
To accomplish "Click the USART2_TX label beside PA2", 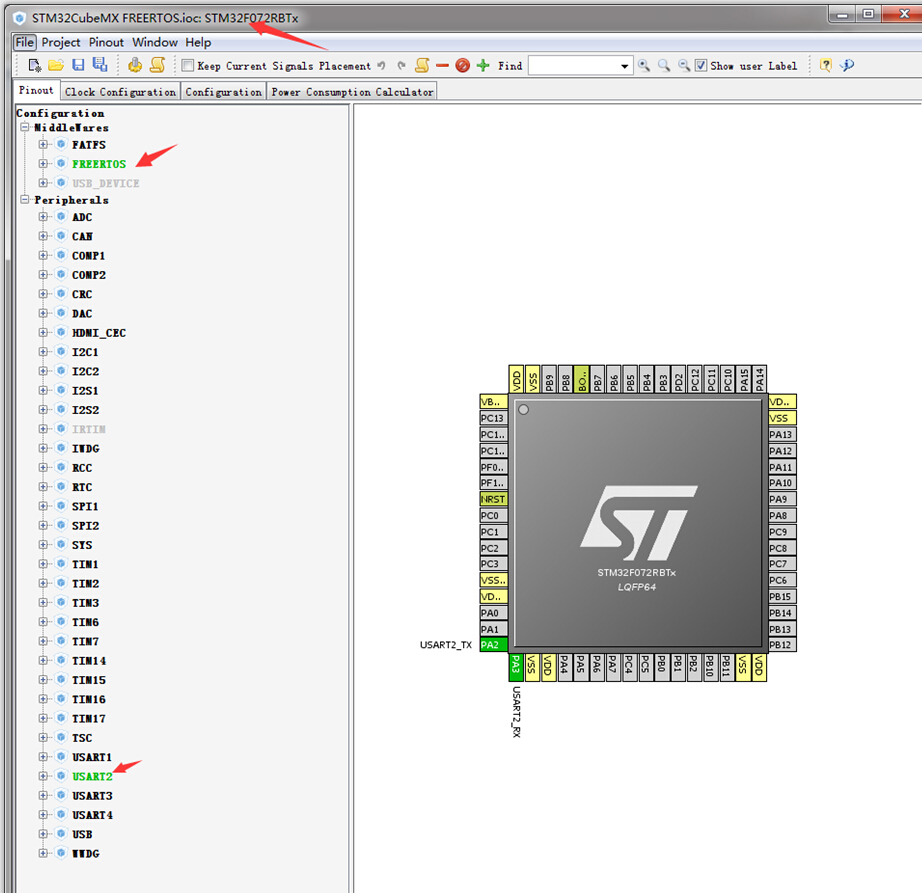I will [x=446, y=645].
